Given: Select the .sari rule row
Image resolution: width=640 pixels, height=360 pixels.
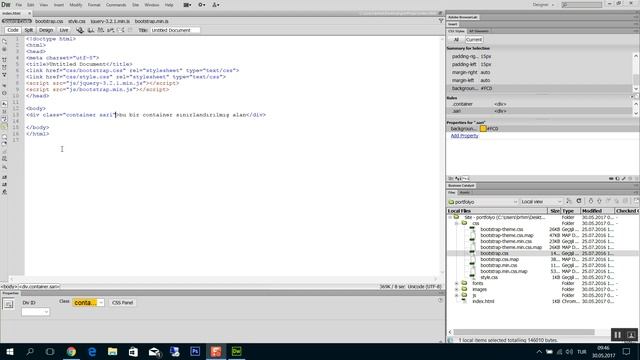Looking at the screenshot, I should point(539,111).
